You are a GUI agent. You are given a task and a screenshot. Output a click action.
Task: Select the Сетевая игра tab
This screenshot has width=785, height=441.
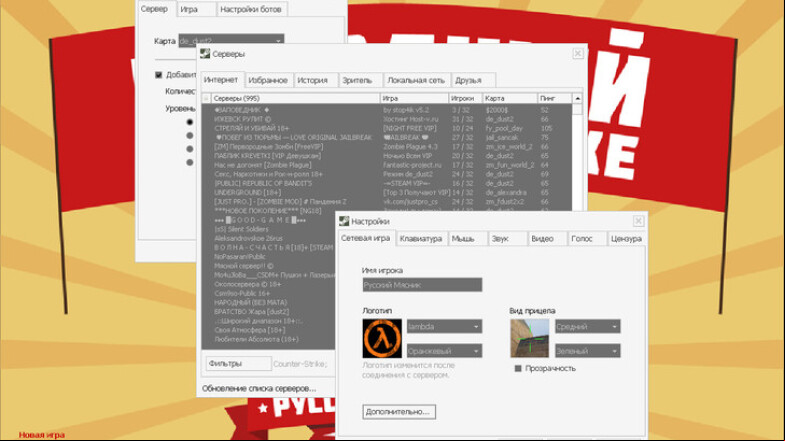click(365, 238)
